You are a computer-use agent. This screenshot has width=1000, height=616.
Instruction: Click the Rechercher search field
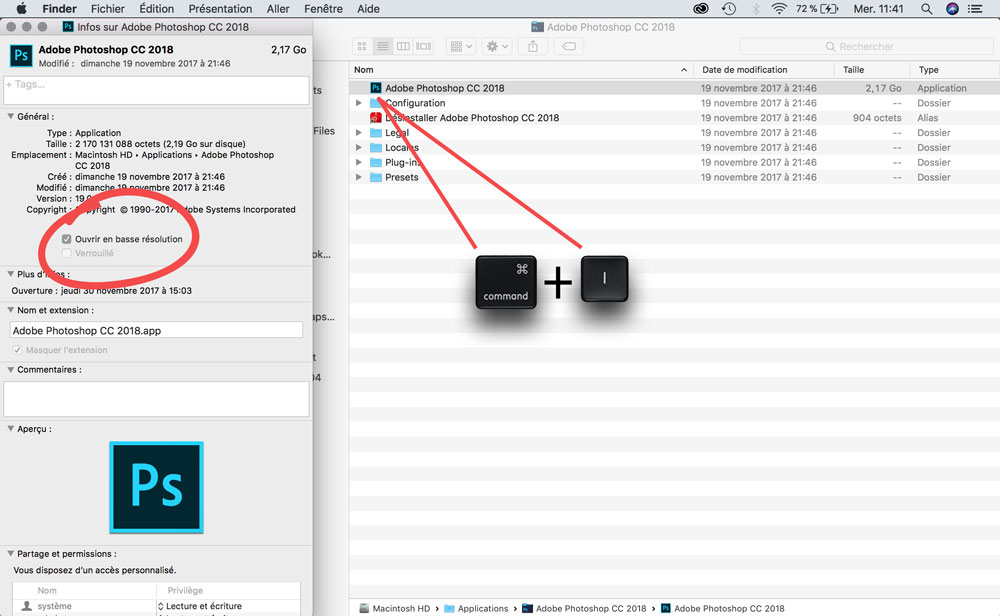866,47
